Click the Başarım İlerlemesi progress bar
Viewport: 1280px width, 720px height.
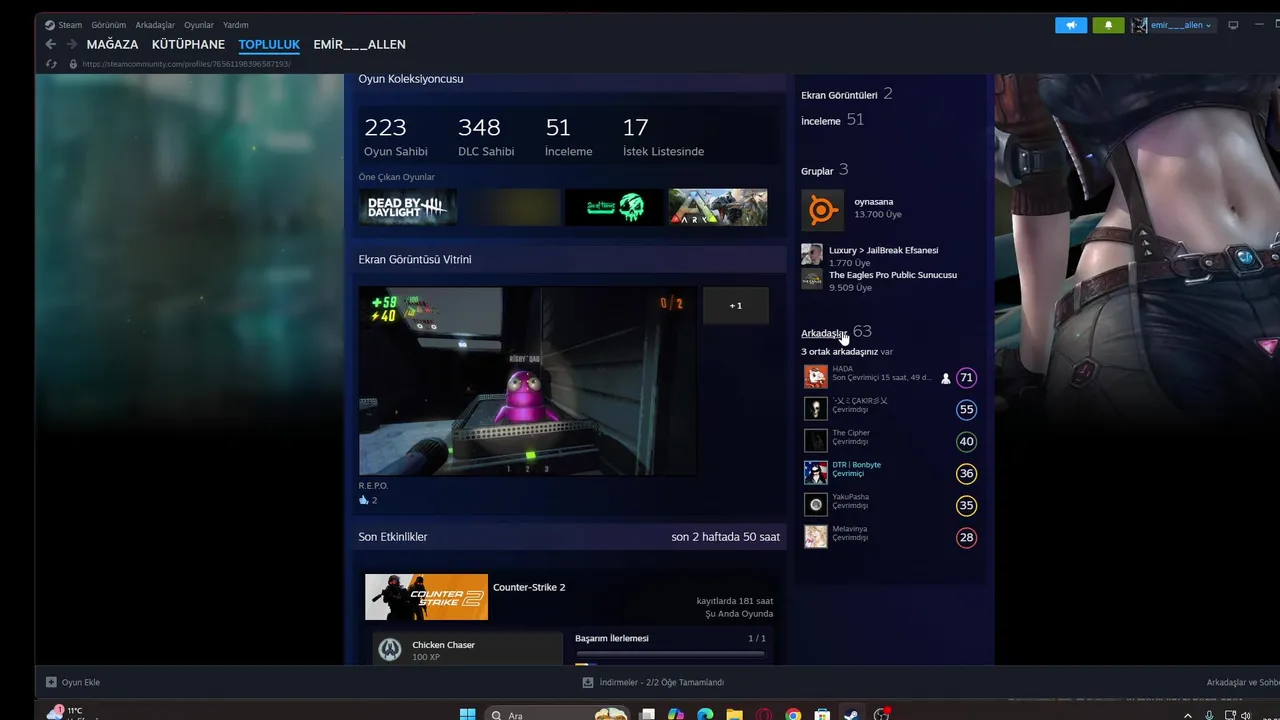pyautogui.click(x=670, y=654)
